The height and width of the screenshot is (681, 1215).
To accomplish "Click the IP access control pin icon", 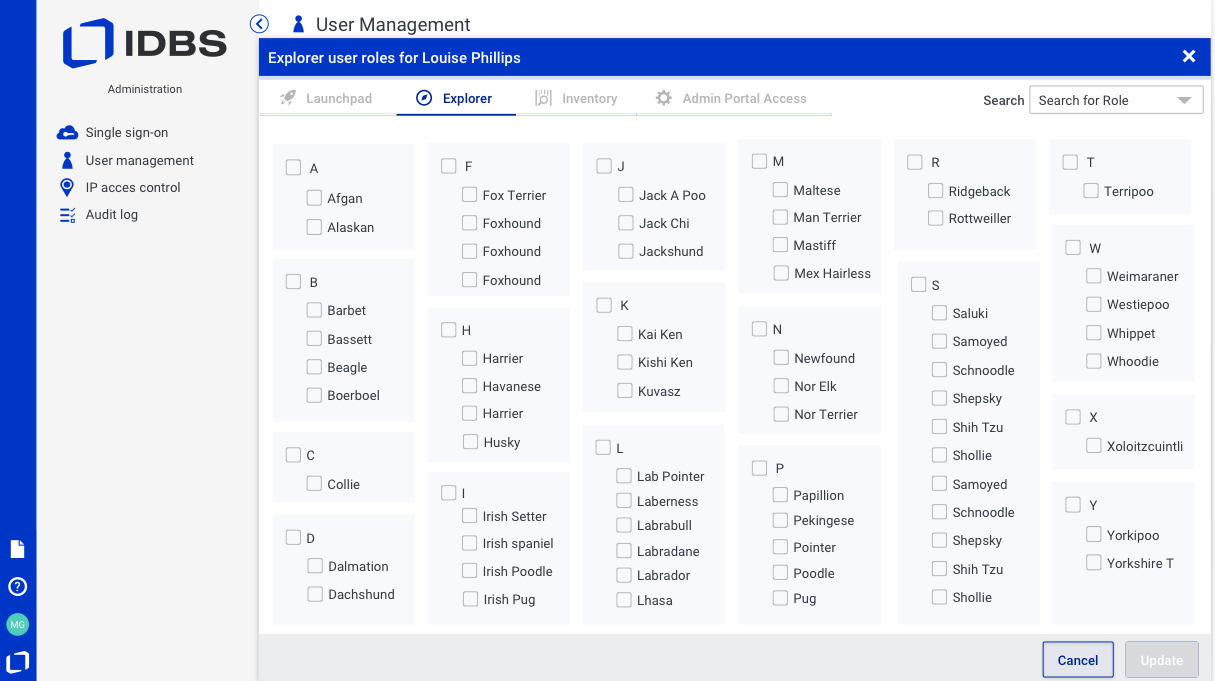I will coord(67,187).
